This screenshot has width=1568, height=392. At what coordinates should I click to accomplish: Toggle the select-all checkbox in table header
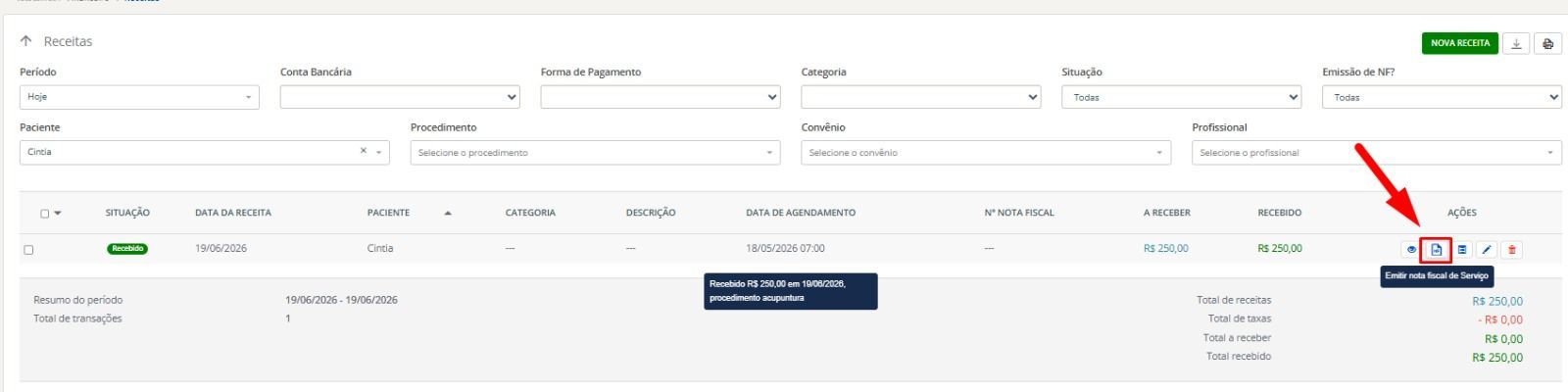(x=45, y=214)
